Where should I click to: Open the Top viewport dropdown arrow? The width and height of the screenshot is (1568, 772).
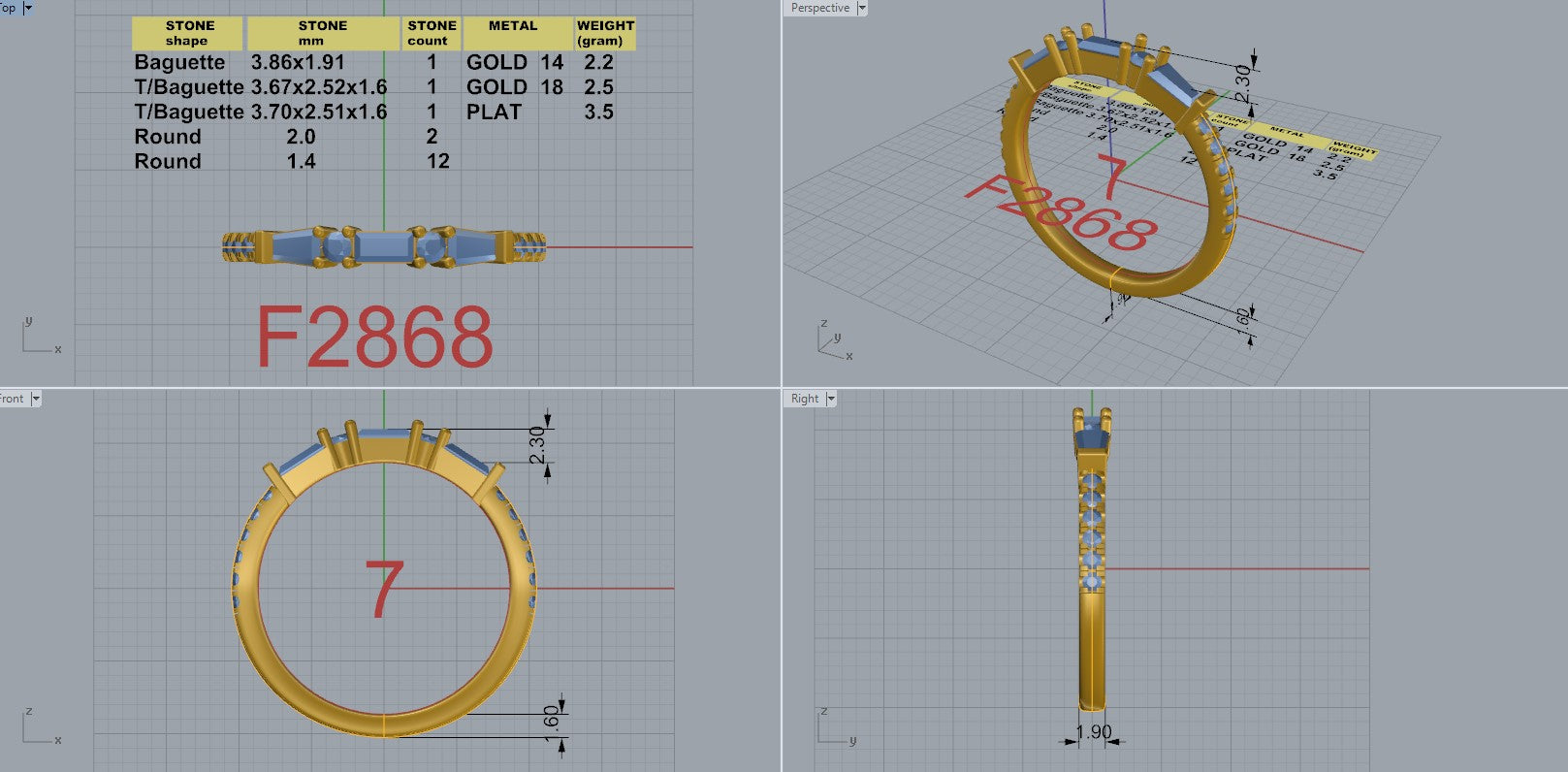(27, 8)
